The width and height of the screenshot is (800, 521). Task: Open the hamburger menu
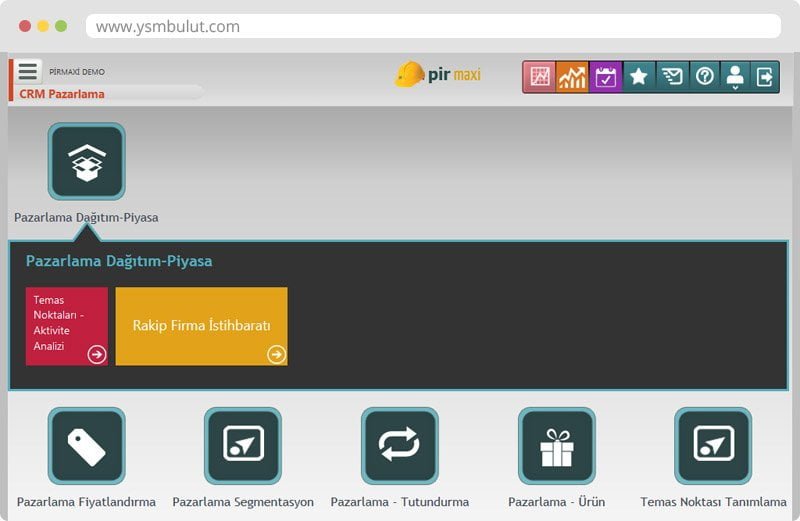(x=28, y=72)
